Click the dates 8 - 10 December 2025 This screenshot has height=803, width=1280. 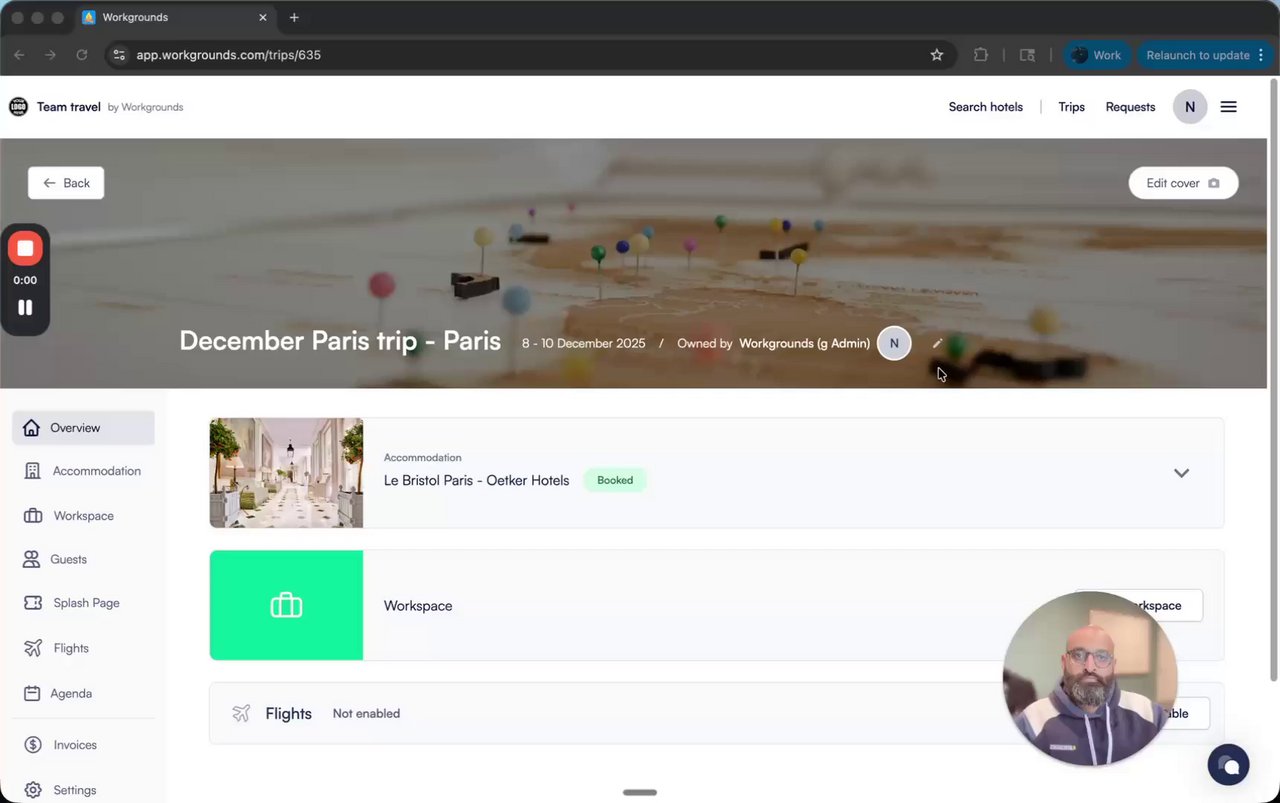(x=583, y=343)
